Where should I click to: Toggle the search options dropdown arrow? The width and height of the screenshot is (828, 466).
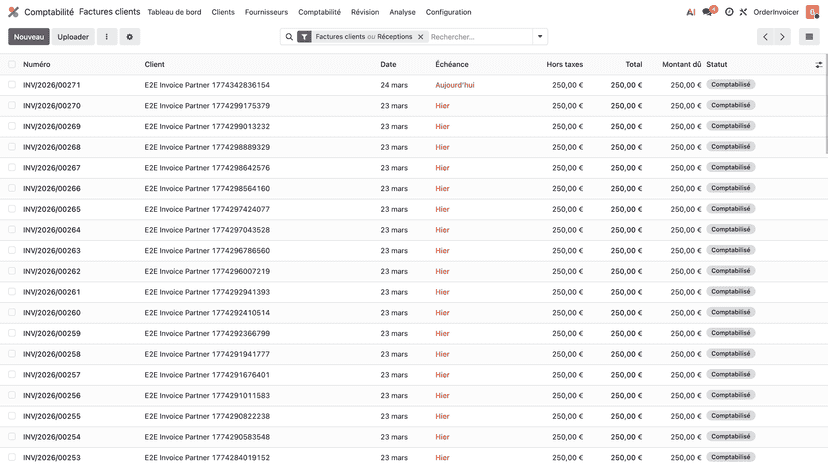pos(540,36)
